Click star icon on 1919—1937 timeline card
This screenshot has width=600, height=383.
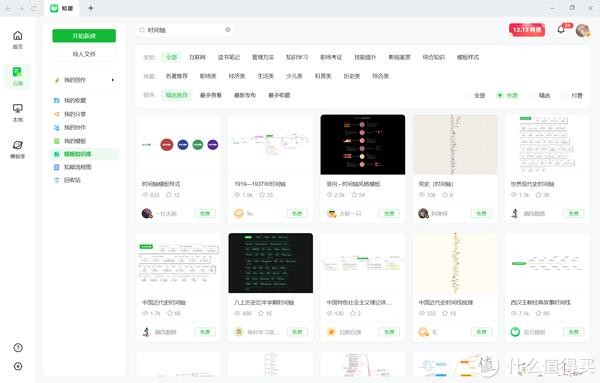tap(262, 195)
